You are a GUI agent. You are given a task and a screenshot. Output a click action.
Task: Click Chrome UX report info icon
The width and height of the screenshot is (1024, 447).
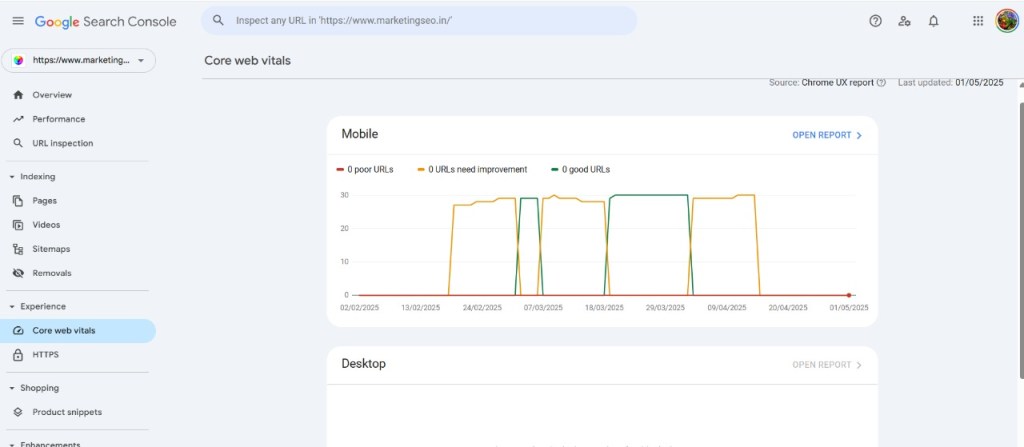point(881,83)
